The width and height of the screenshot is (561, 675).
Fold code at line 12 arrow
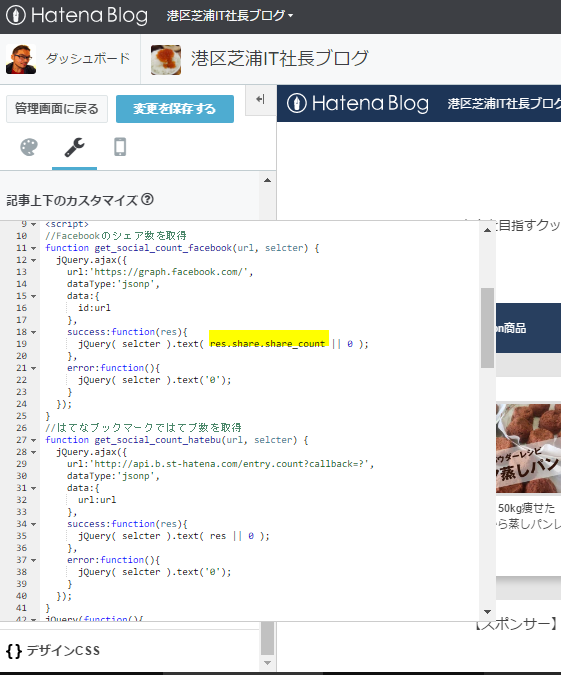coord(33,260)
